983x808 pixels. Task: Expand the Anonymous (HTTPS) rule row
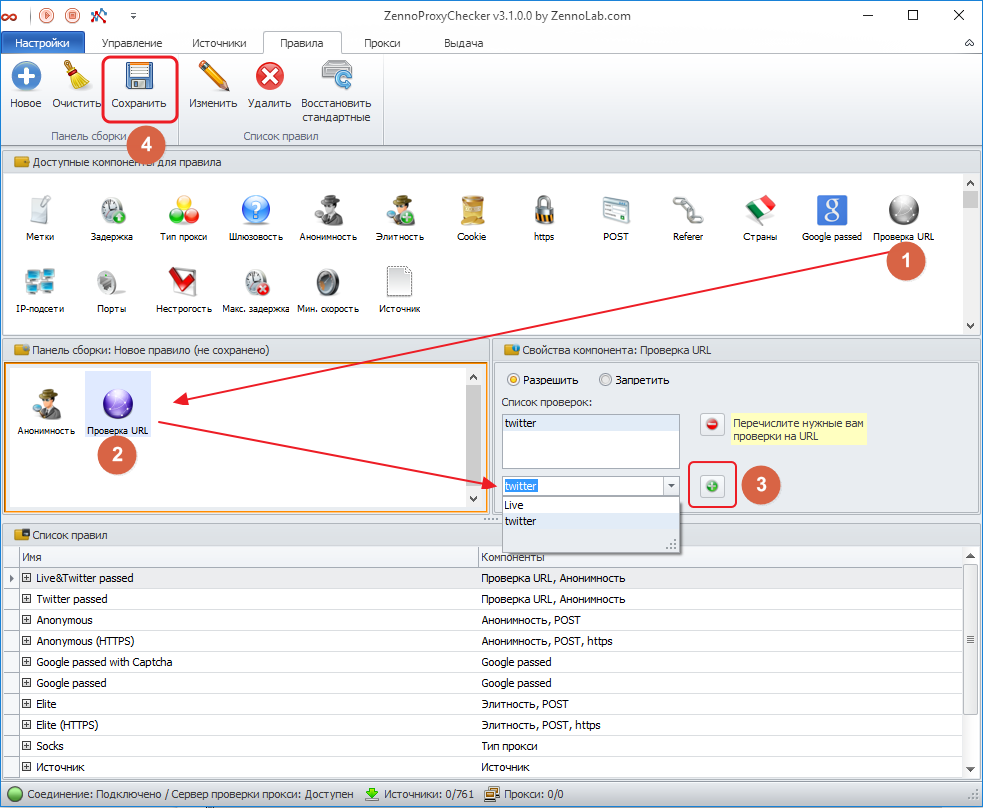pyautogui.click(x=27, y=641)
